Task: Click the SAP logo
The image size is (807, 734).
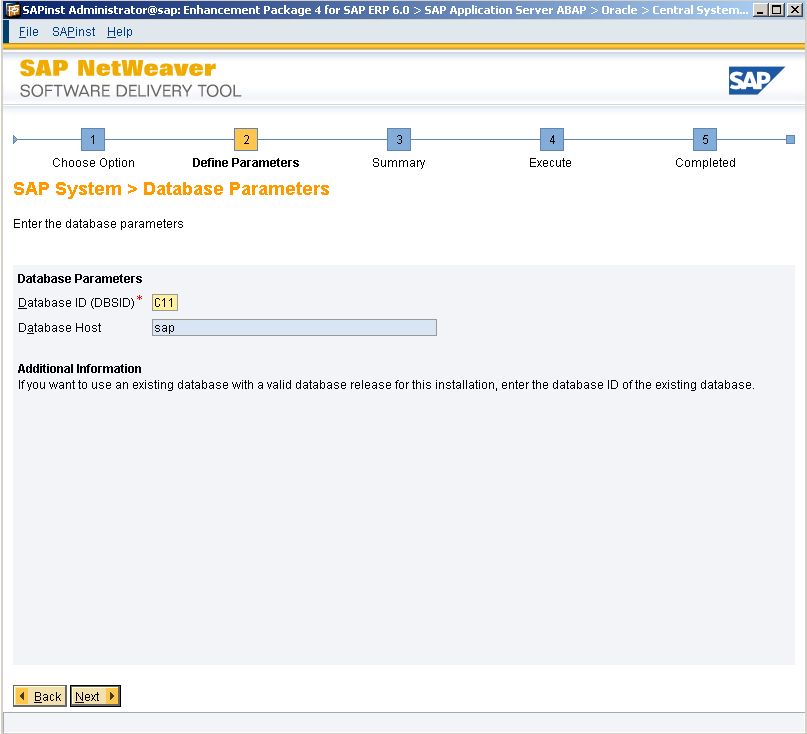Action: click(x=756, y=80)
